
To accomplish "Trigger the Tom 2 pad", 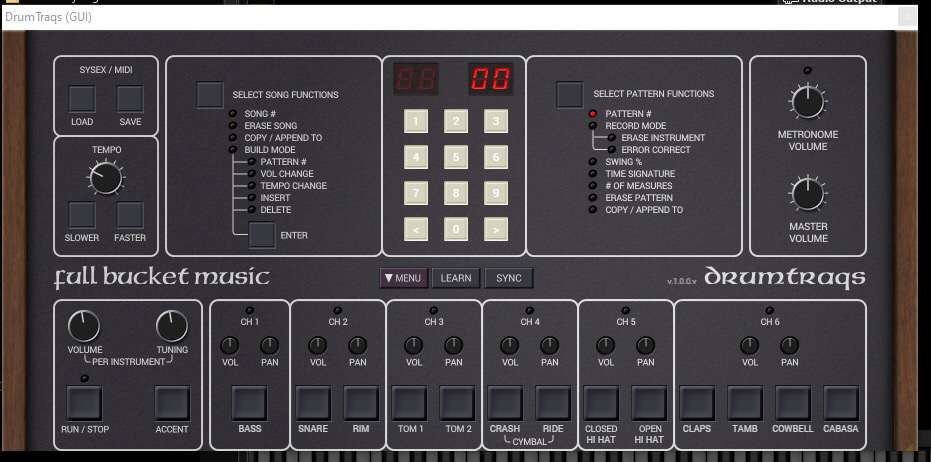I will click(457, 403).
